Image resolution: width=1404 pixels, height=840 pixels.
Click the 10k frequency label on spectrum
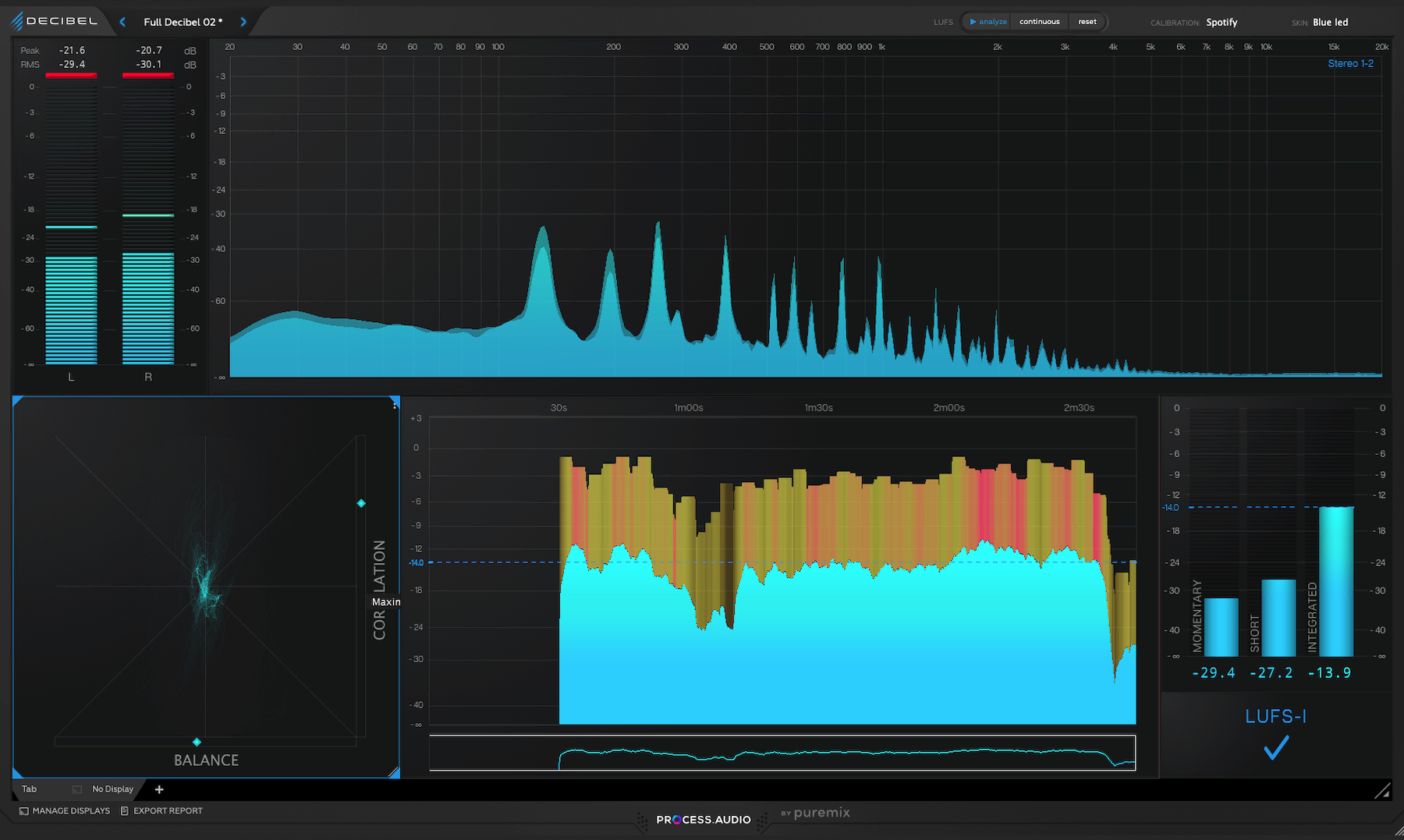[1267, 47]
